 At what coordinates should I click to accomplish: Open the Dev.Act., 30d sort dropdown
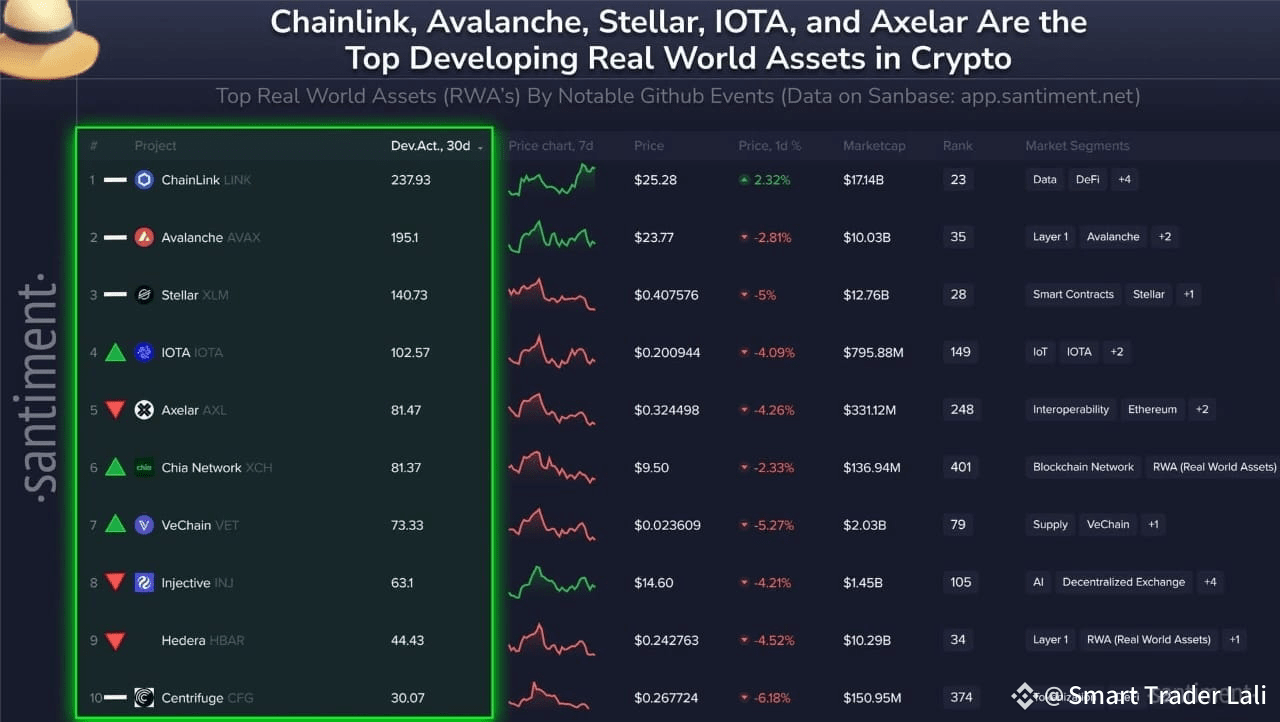(436, 145)
